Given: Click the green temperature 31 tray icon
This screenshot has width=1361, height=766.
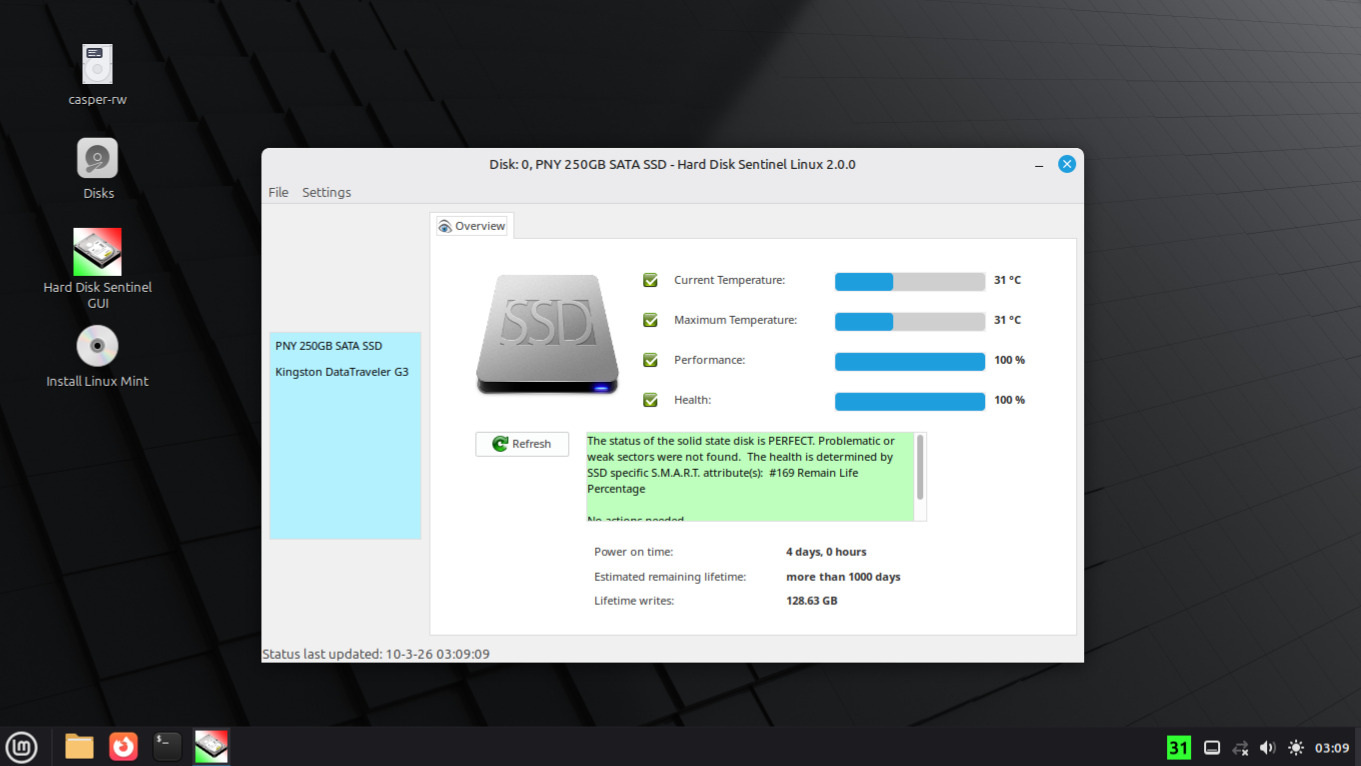Looking at the screenshot, I should (1179, 747).
